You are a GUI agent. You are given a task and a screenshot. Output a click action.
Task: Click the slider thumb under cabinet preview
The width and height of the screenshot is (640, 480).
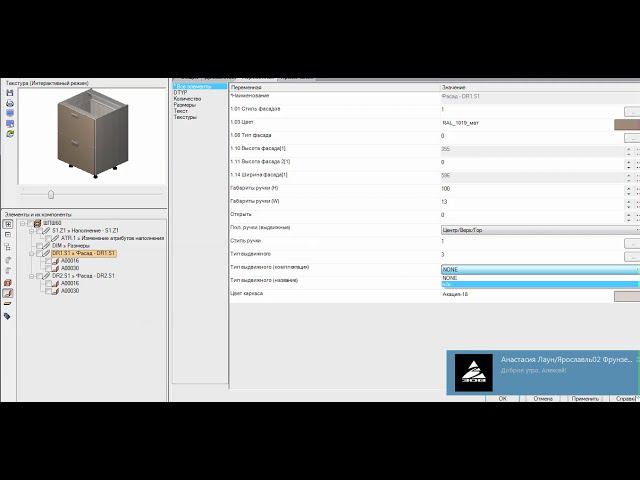(x=51, y=194)
